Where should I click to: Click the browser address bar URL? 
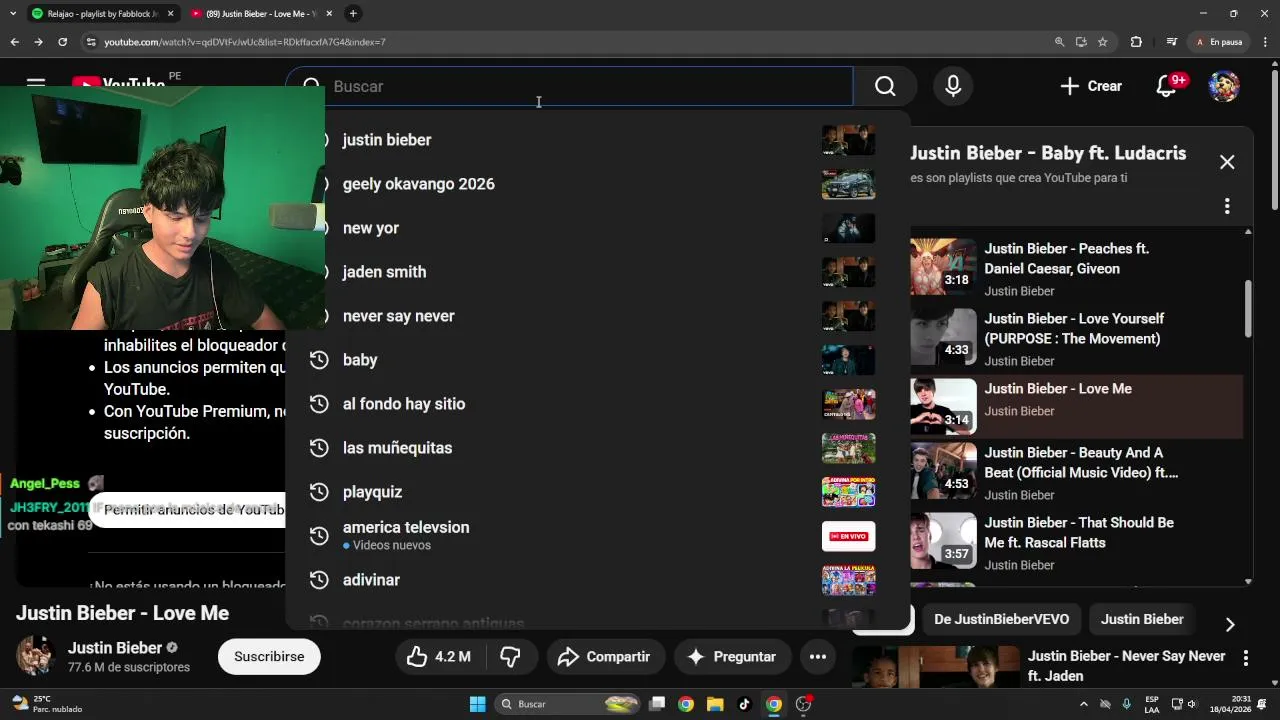[x=245, y=42]
